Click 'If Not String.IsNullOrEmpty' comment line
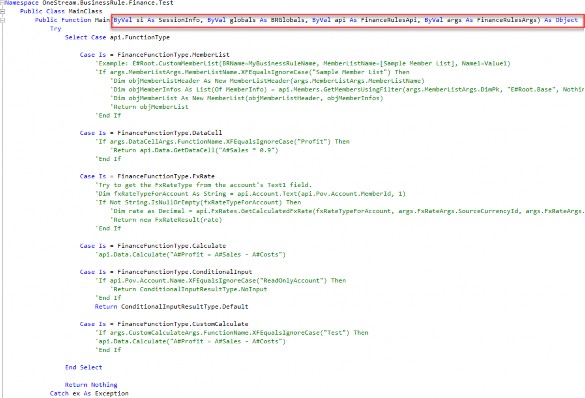 (198, 202)
